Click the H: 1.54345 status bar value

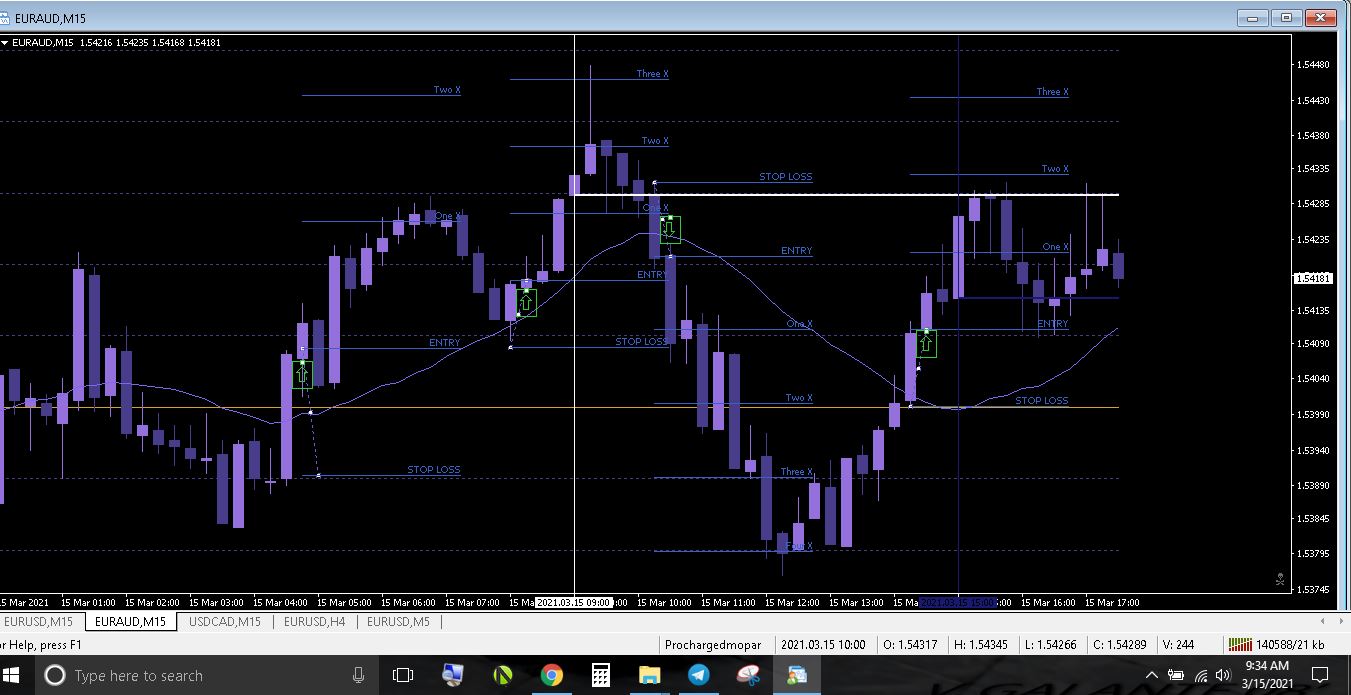click(980, 645)
